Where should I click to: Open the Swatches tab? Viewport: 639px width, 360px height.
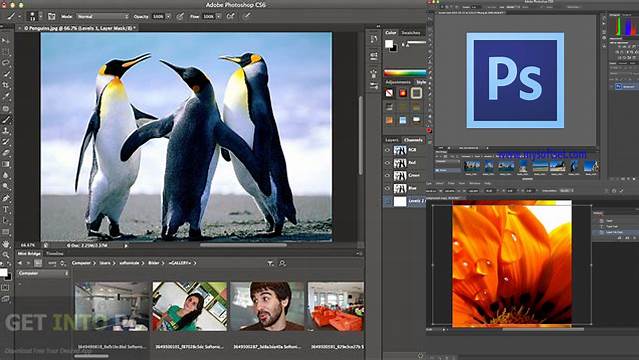[411, 33]
